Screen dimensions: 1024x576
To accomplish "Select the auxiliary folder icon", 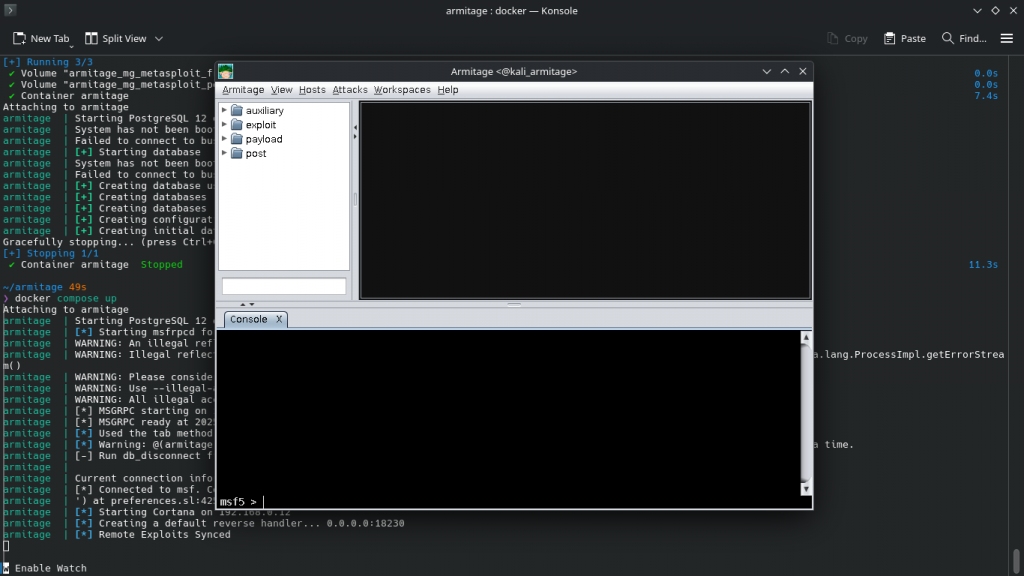I will pos(237,110).
